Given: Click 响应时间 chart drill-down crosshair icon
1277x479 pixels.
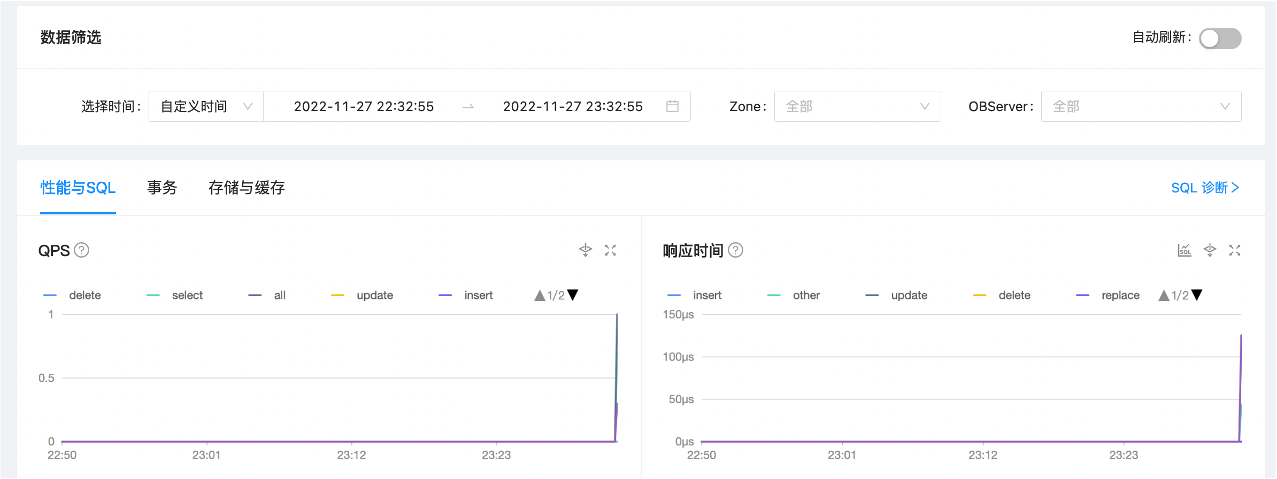Looking at the screenshot, I should tap(1209, 250).
